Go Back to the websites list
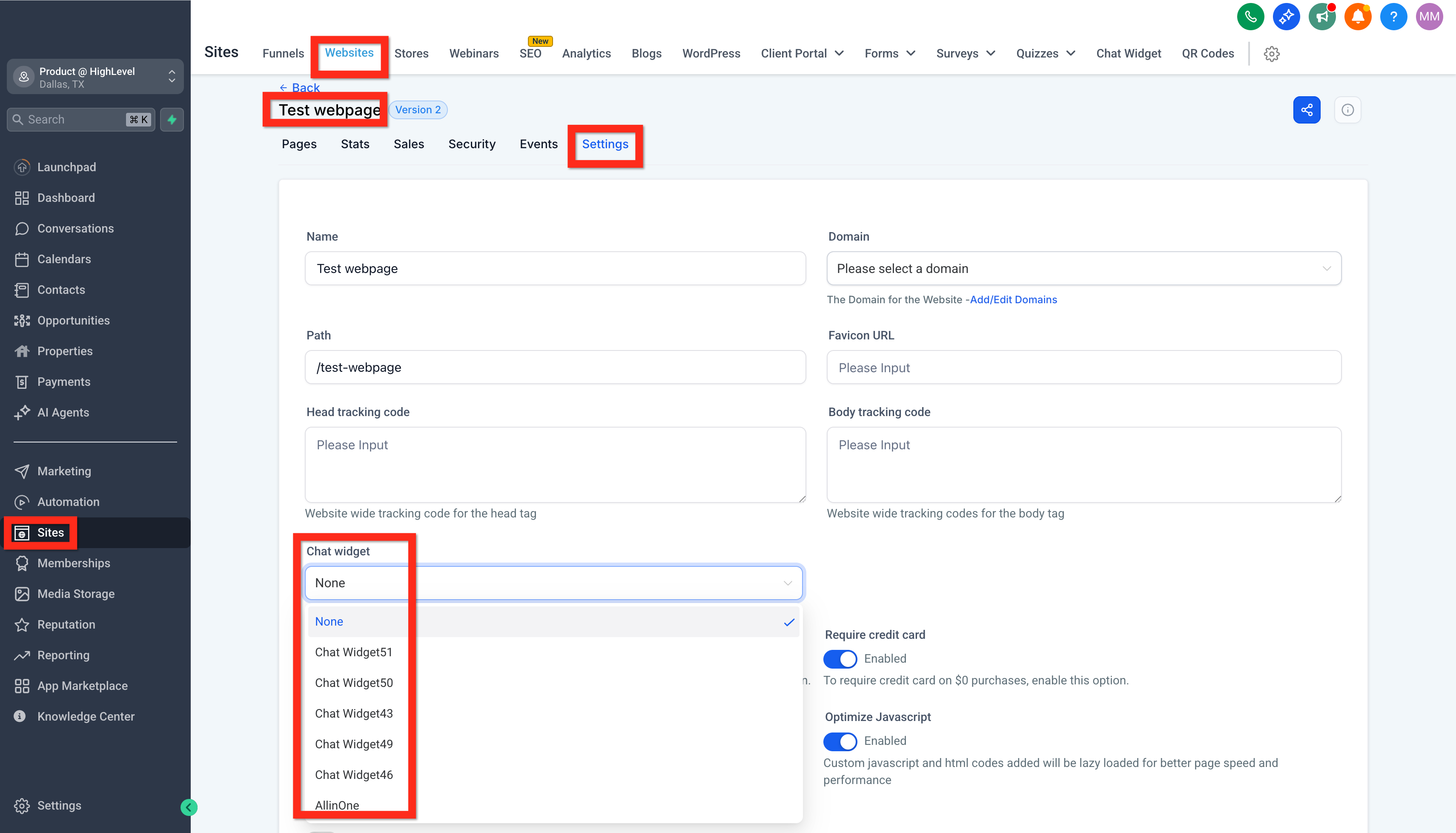Viewport: 1456px width, 833px height. pos(300,88)
